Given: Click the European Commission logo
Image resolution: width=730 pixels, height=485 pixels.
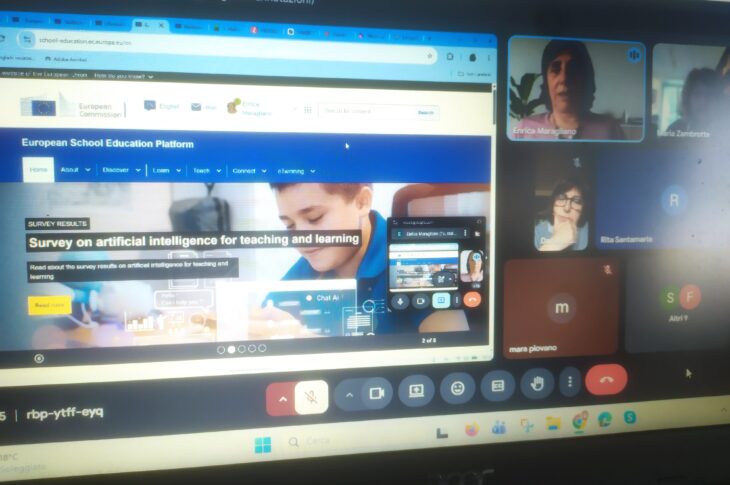Looking at the screenshot, I should (x=72, y=107).
